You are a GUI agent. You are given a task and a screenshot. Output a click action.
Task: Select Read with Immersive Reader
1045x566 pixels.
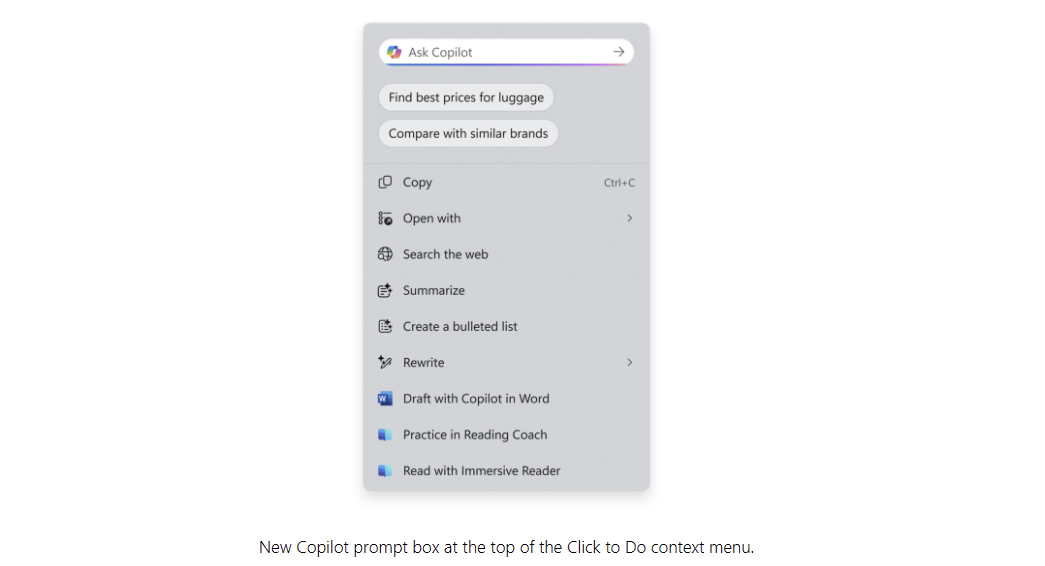(507, 471)
